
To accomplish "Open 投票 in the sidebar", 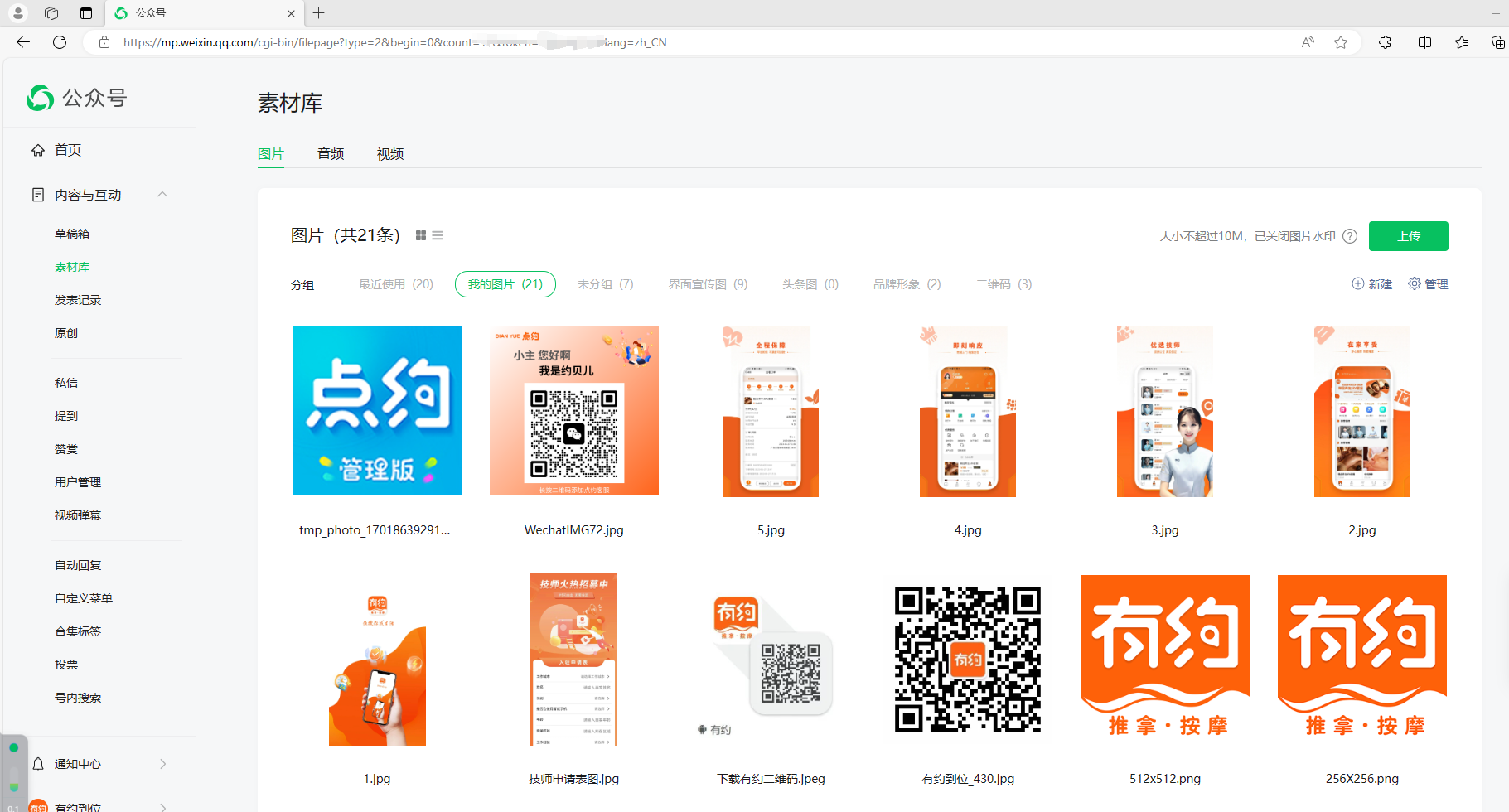I will tap(66, 665).
